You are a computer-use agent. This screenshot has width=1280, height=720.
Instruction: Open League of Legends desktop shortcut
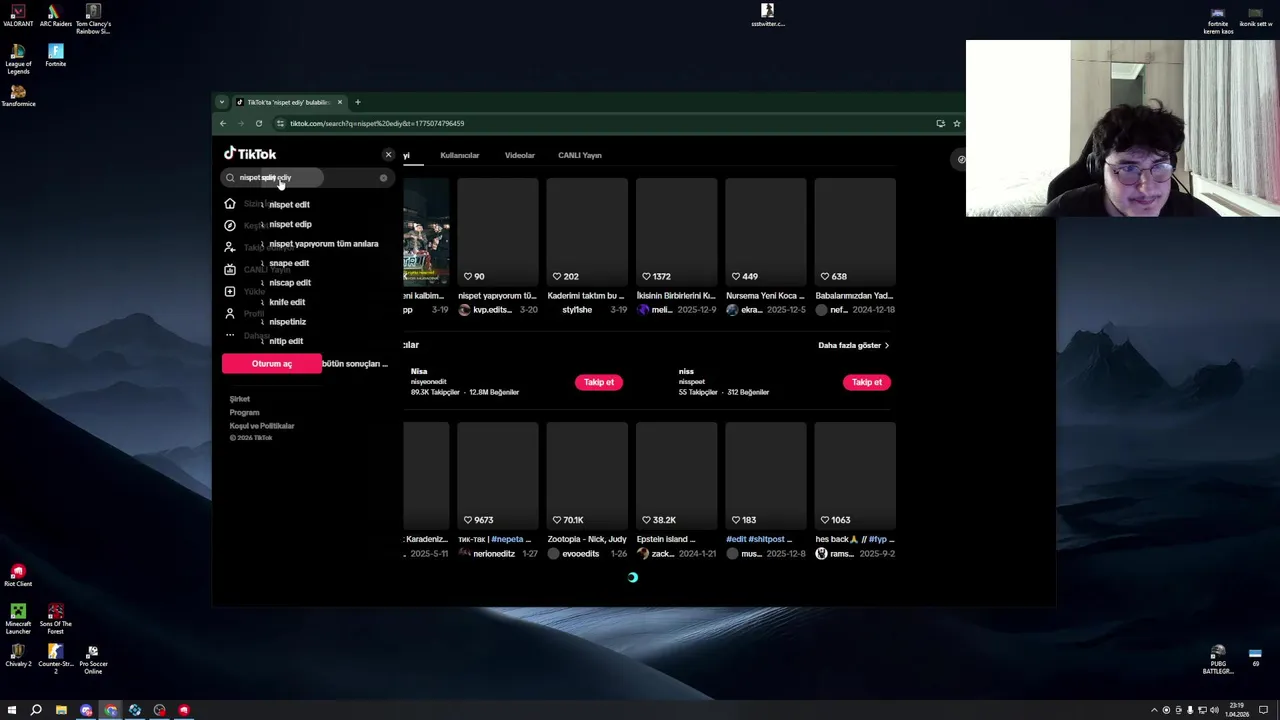(x=18, y=60)
